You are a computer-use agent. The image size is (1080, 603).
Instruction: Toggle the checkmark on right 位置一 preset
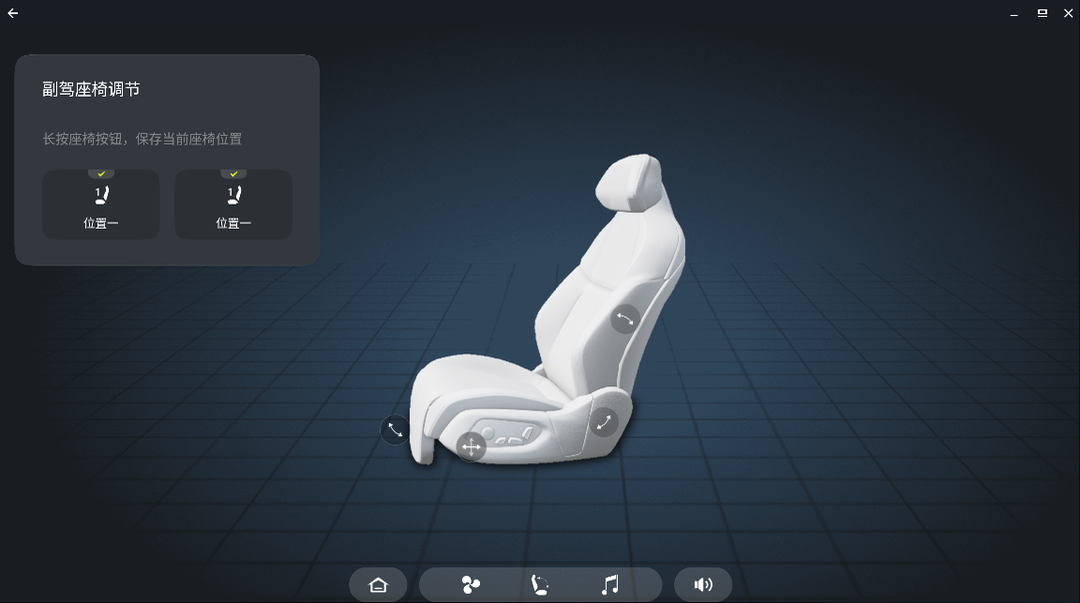click(x=234, y=174)
